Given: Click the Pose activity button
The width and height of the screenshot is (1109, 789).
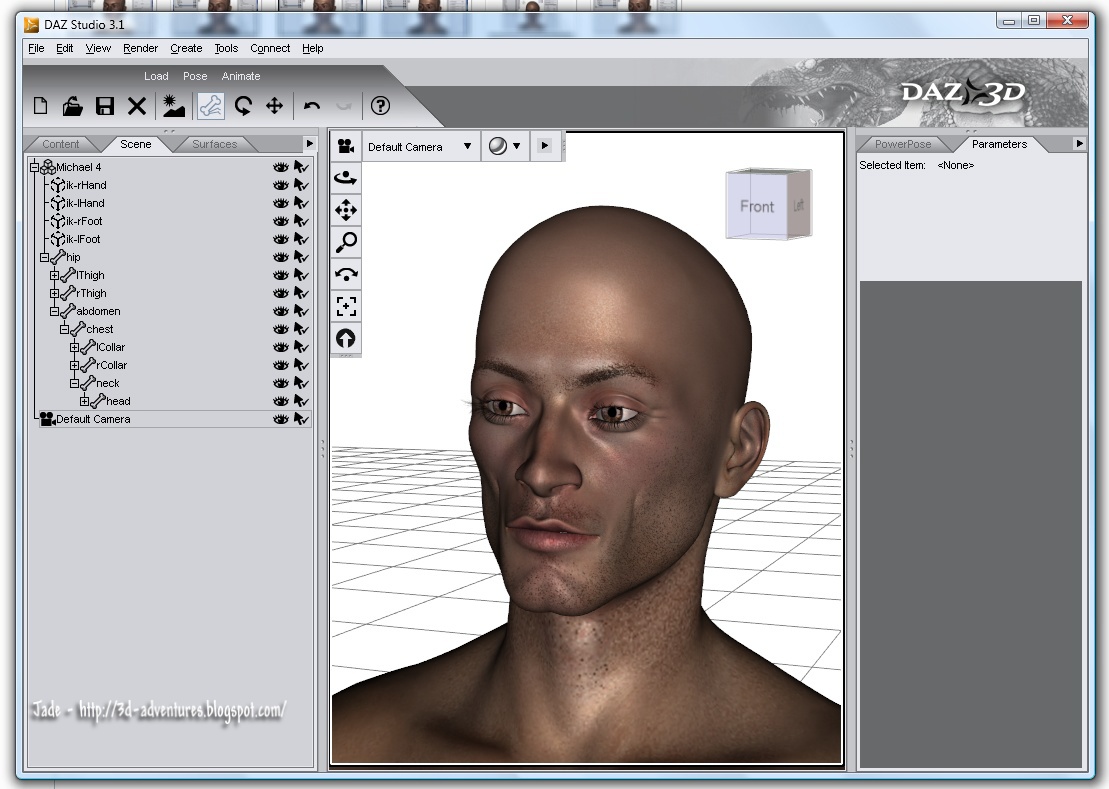Looking at the screenshot, I should pos(195,76).
